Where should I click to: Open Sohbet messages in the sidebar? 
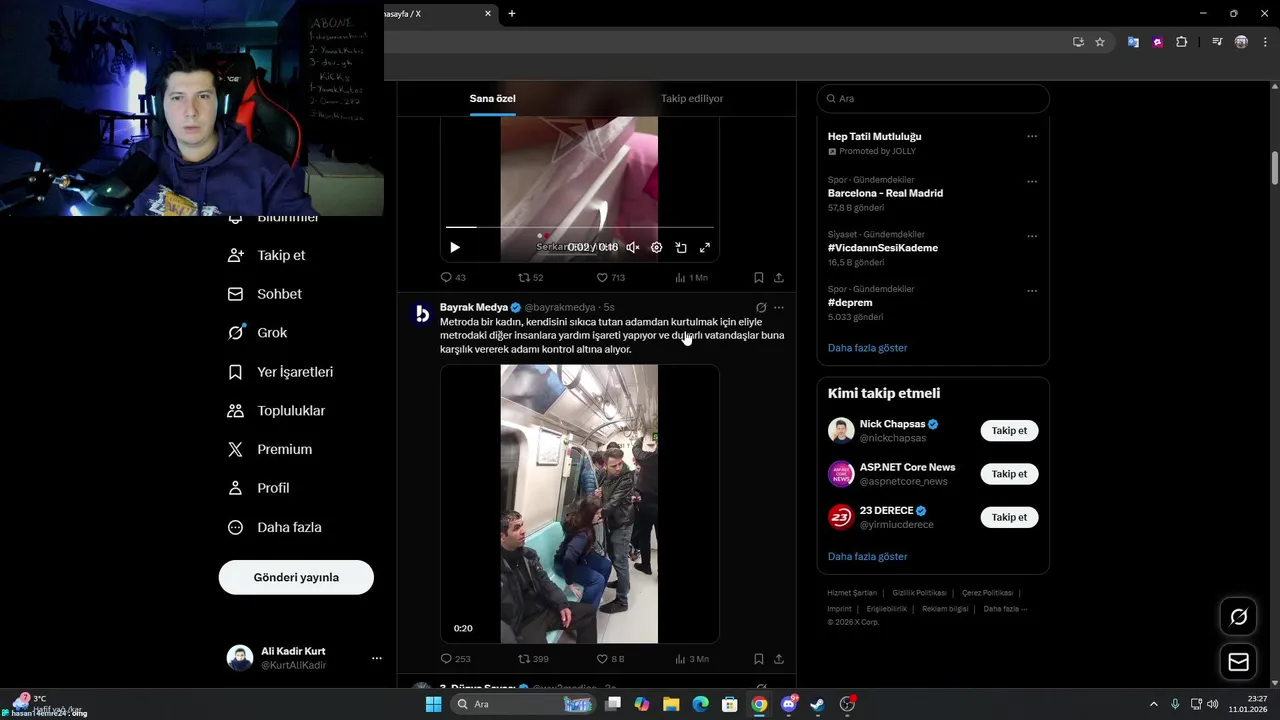coord(265,294)
